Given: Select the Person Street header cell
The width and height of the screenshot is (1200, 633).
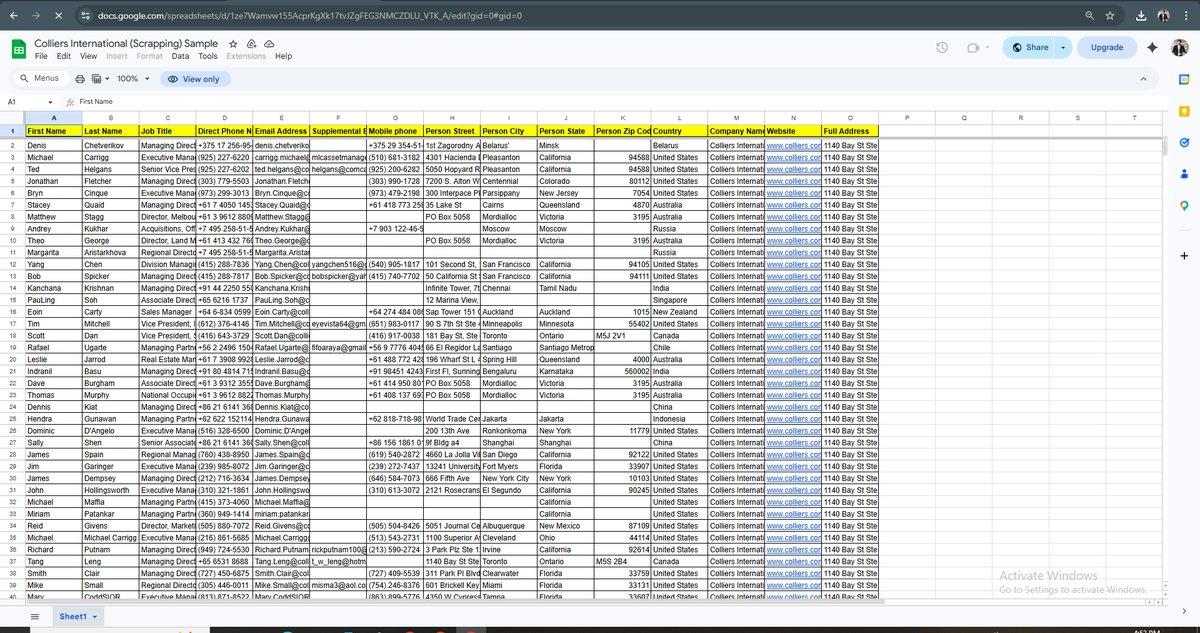Looking at the screenshot, I should (451, 131).
